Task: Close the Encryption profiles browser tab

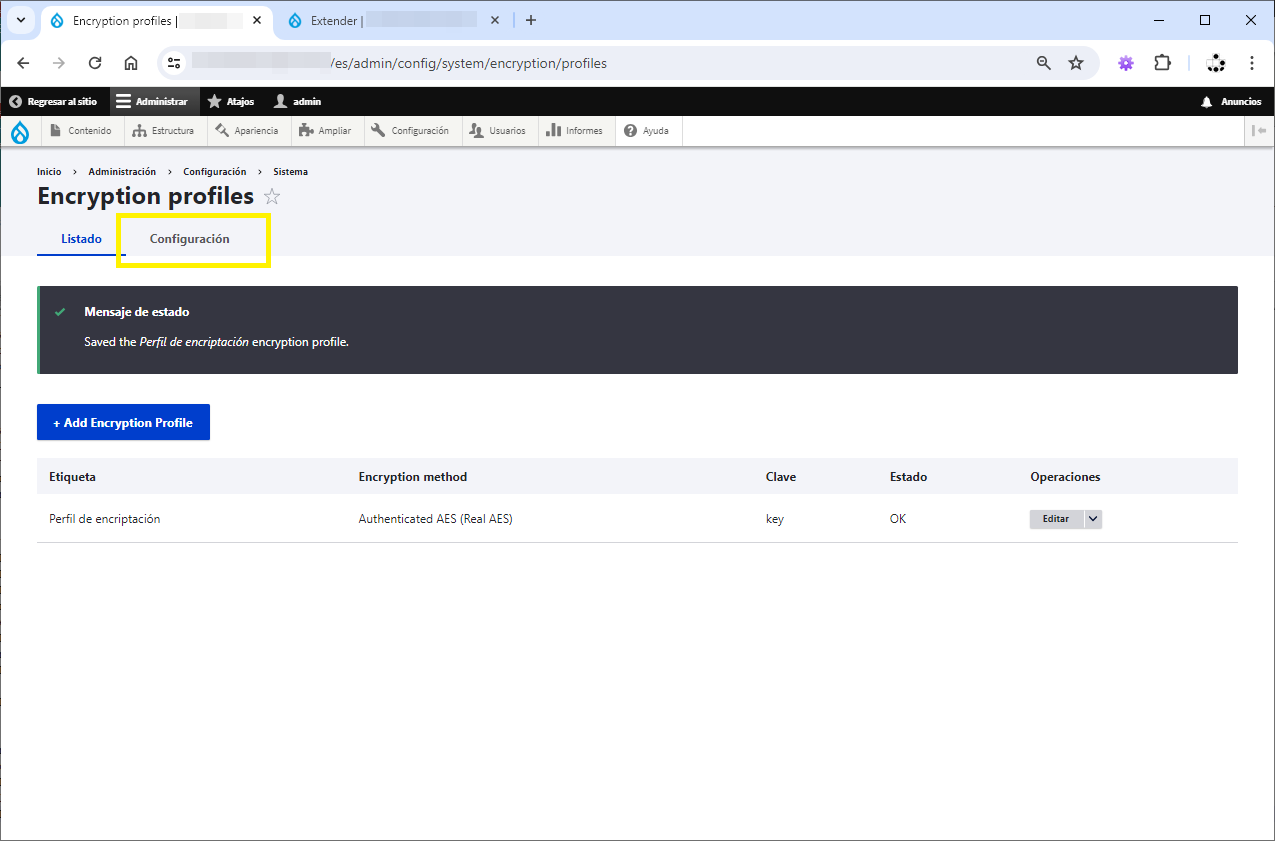Action: (257, 20)
